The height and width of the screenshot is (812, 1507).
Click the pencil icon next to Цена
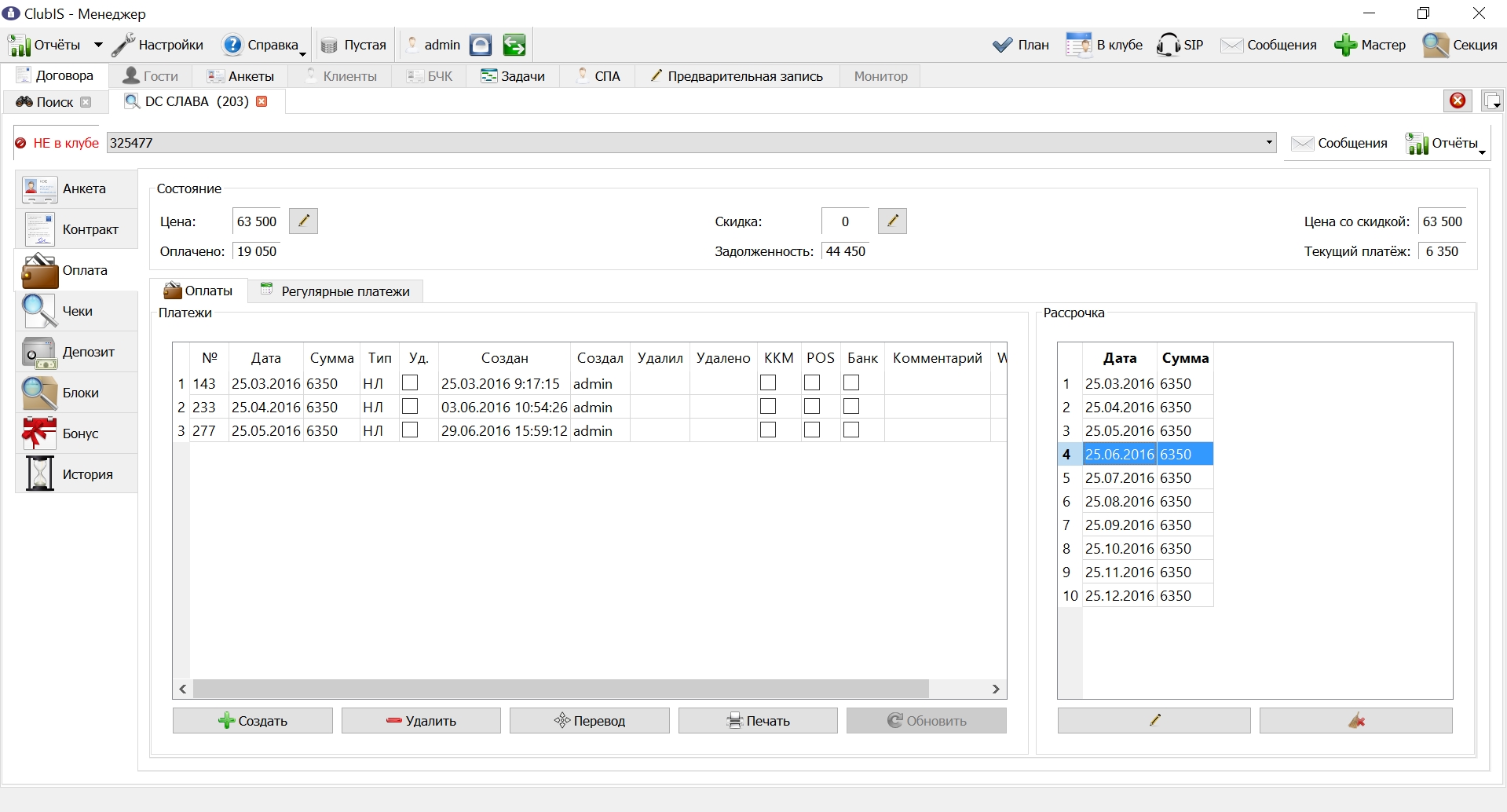coord(303,221)
